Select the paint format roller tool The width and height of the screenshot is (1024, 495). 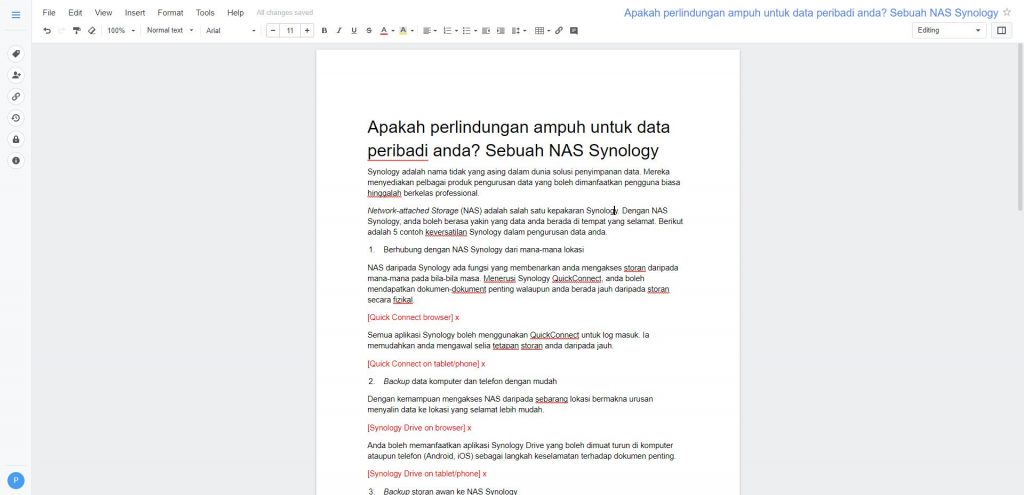coord(76,30)
